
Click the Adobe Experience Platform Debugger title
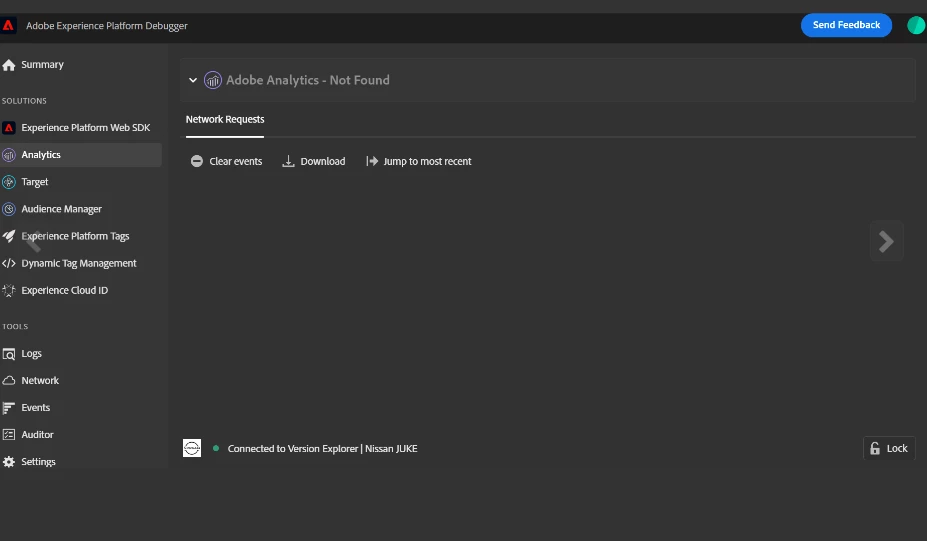coord(106,26)
